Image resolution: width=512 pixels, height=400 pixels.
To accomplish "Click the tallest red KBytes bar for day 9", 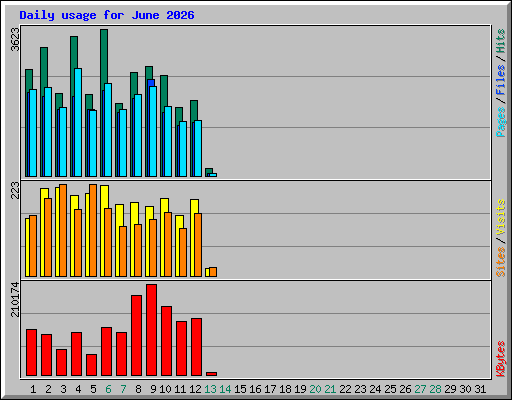I will [151, 330].
